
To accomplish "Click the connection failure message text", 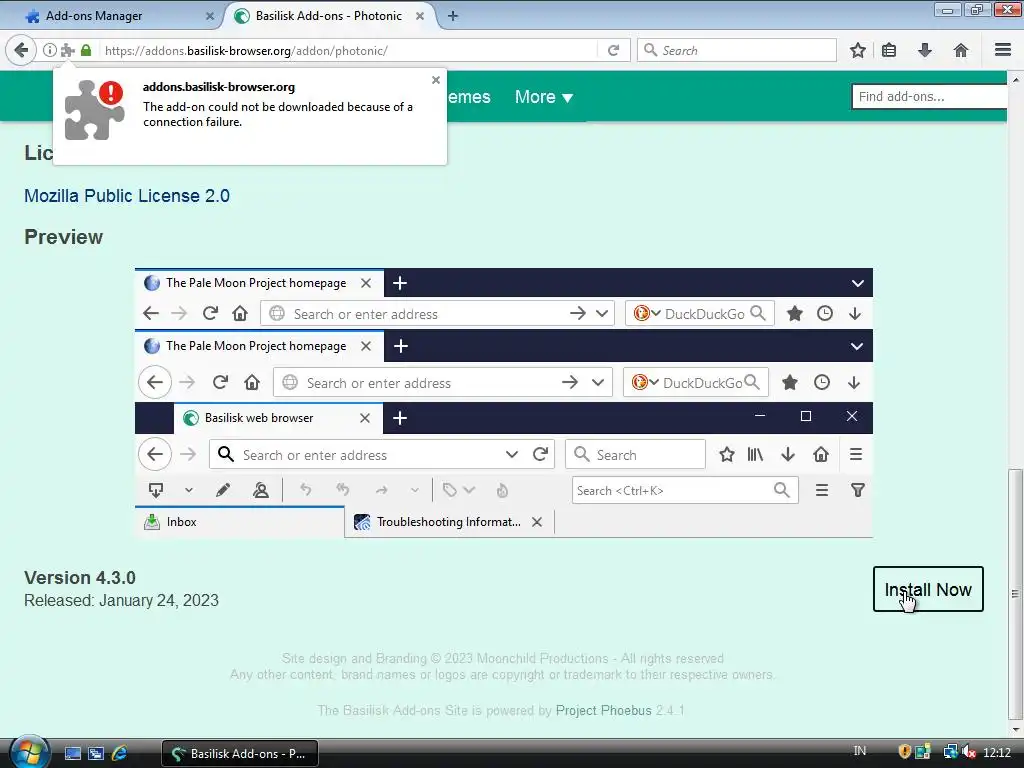I will point(278,114).
